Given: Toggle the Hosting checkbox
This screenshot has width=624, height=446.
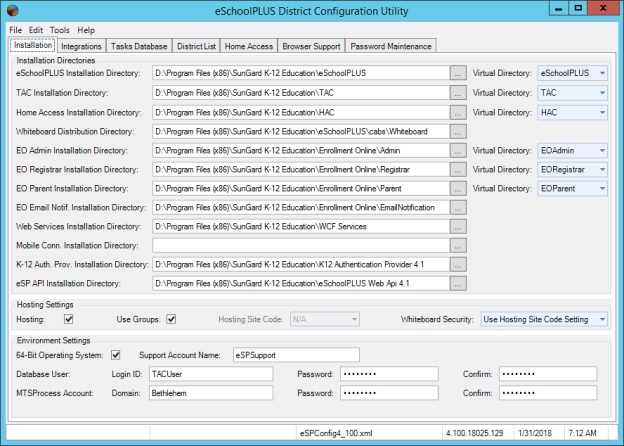Looking at the screenshot, I should click(x=69, y=320).
